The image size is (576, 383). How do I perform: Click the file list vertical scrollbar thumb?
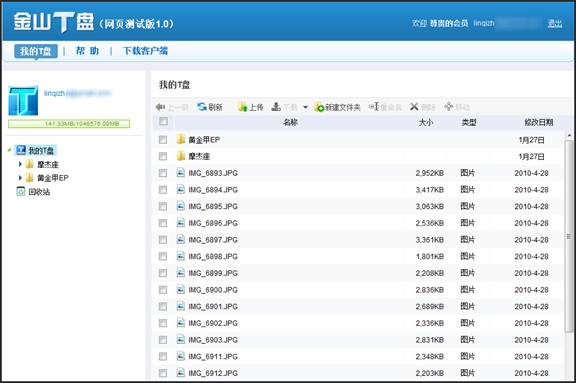pos(569,237)
